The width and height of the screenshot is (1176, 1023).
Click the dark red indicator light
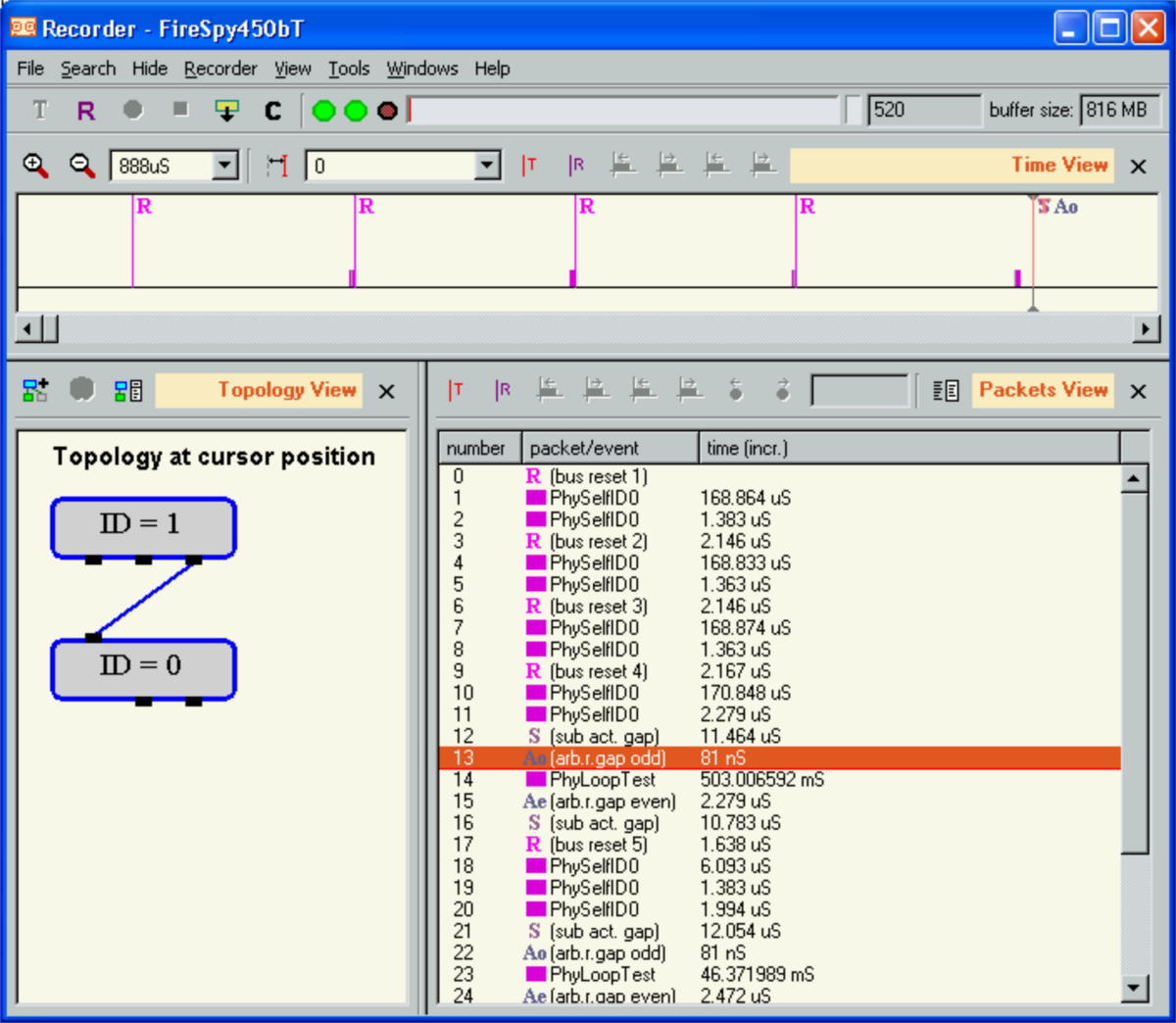pyautogui.click(x=387, y=111)
